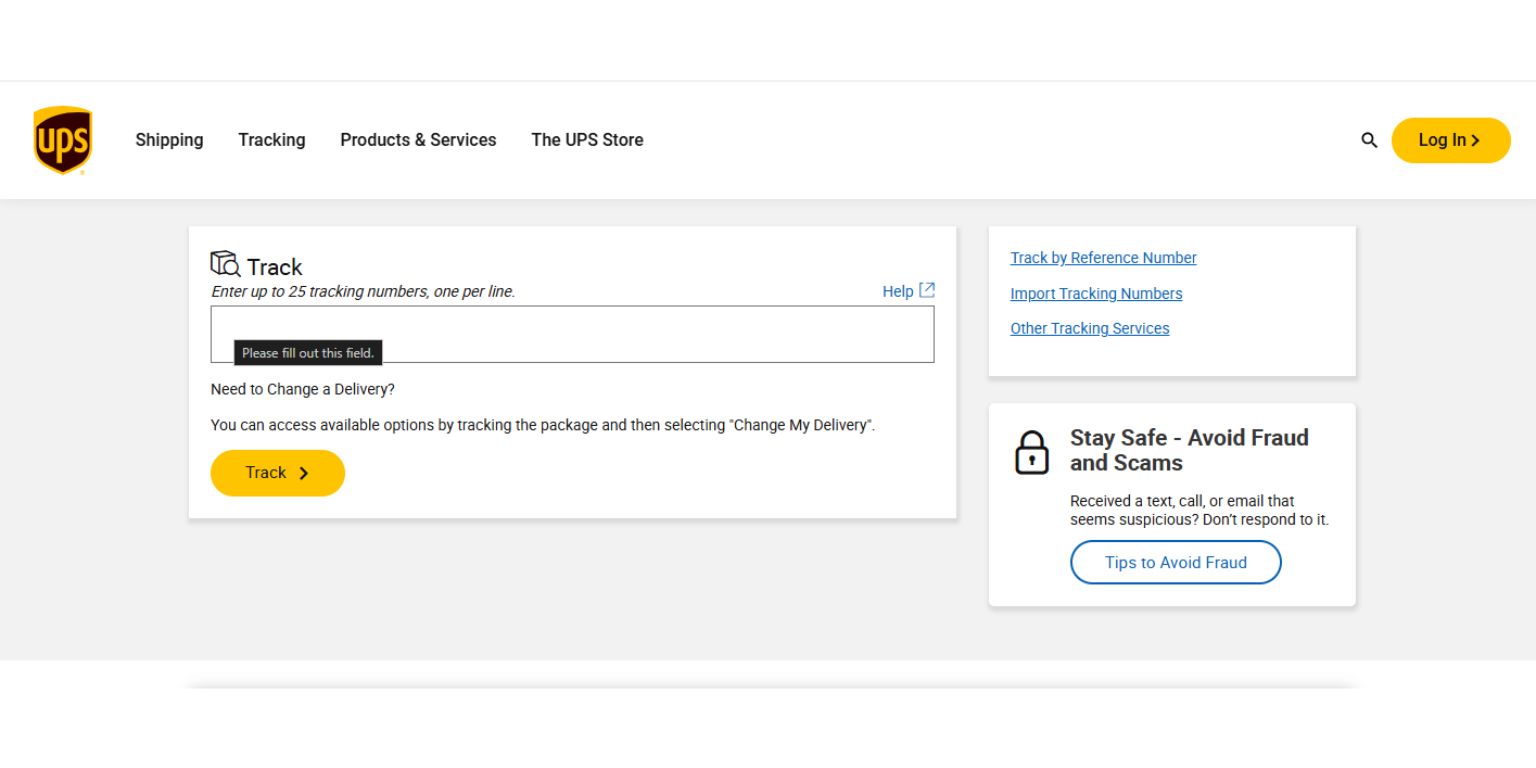Click the package track icon beside Track heading
This screenshot has height=768, width=1536.
pyautogui.click(x=225, y=264)
